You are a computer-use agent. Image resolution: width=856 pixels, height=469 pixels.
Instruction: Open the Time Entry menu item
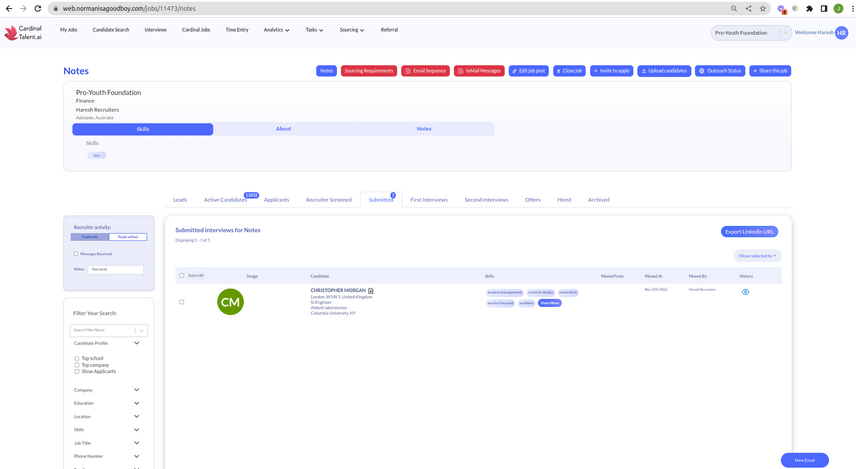(237, 30)
